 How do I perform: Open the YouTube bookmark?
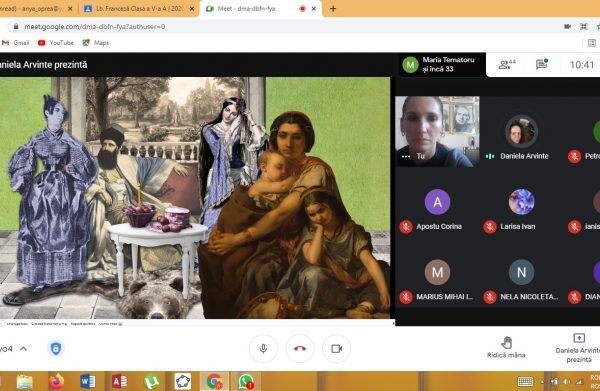56,42
